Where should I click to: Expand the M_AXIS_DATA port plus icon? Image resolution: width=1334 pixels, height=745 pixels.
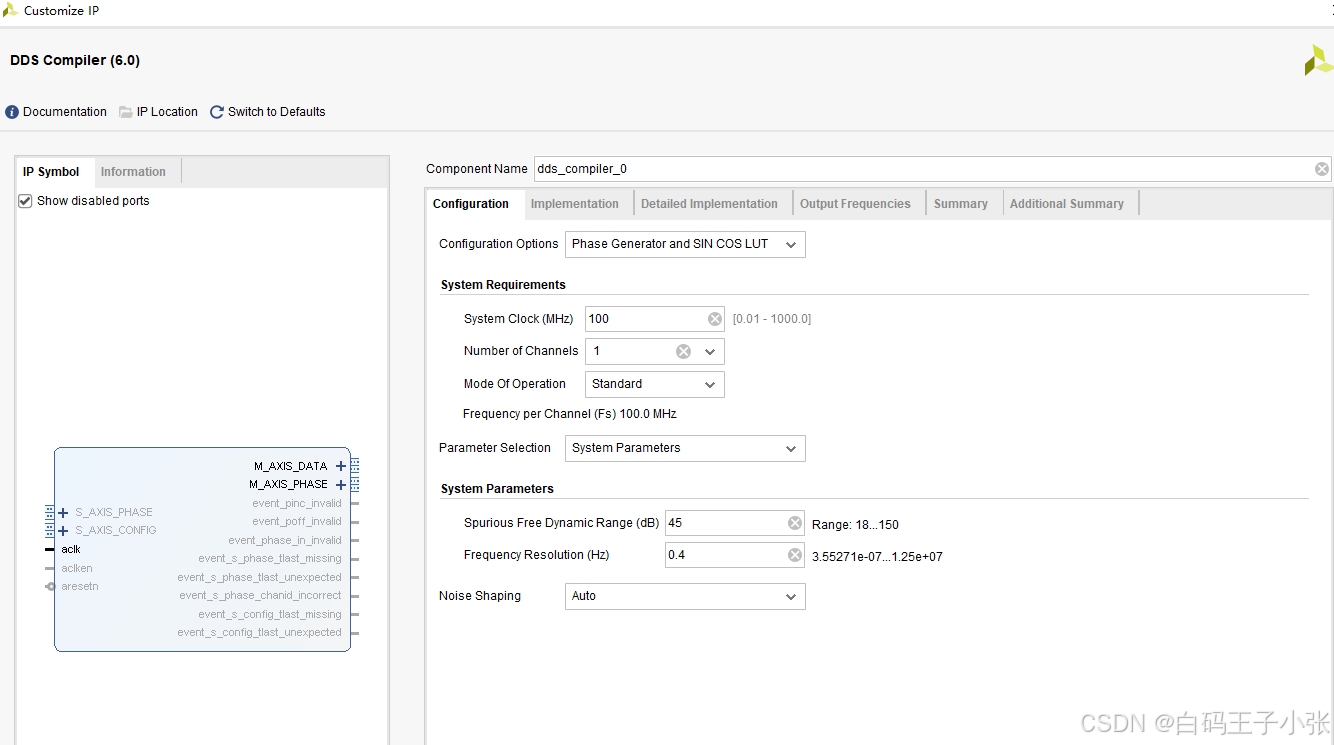[x=341, y=466]
